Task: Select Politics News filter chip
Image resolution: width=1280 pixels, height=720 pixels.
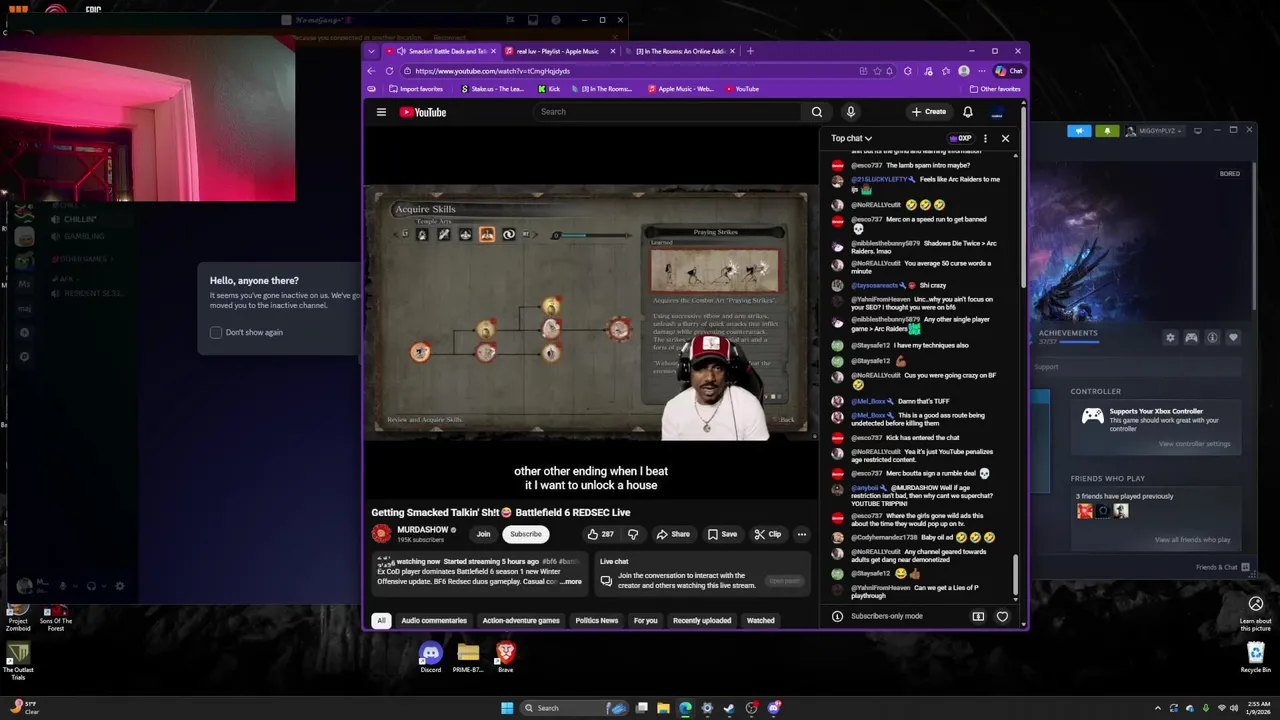Action: pyautogui.click(x=597, y=620)
